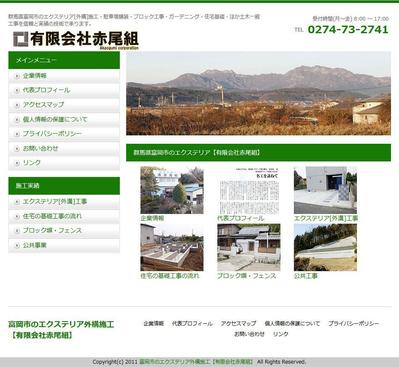
Task: Click the お問い合わせ link in the footer
Action: tap(249, 334)
